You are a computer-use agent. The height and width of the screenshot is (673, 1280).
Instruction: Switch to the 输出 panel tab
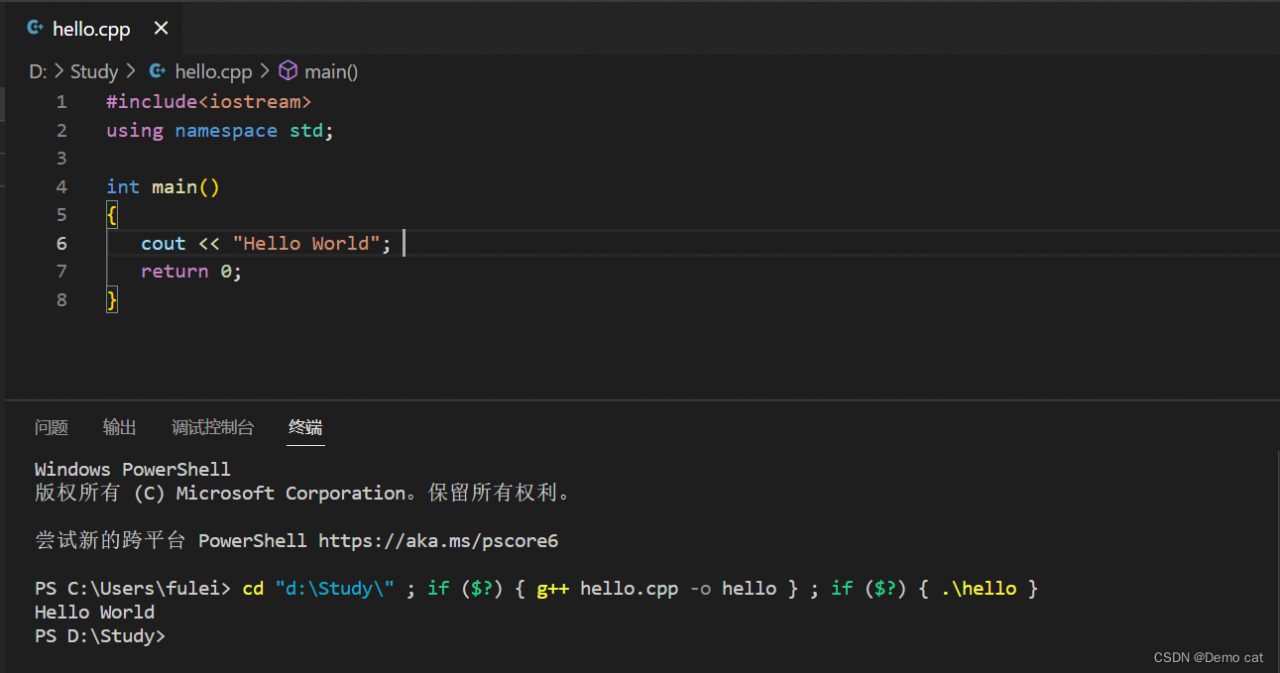[119, 428]
